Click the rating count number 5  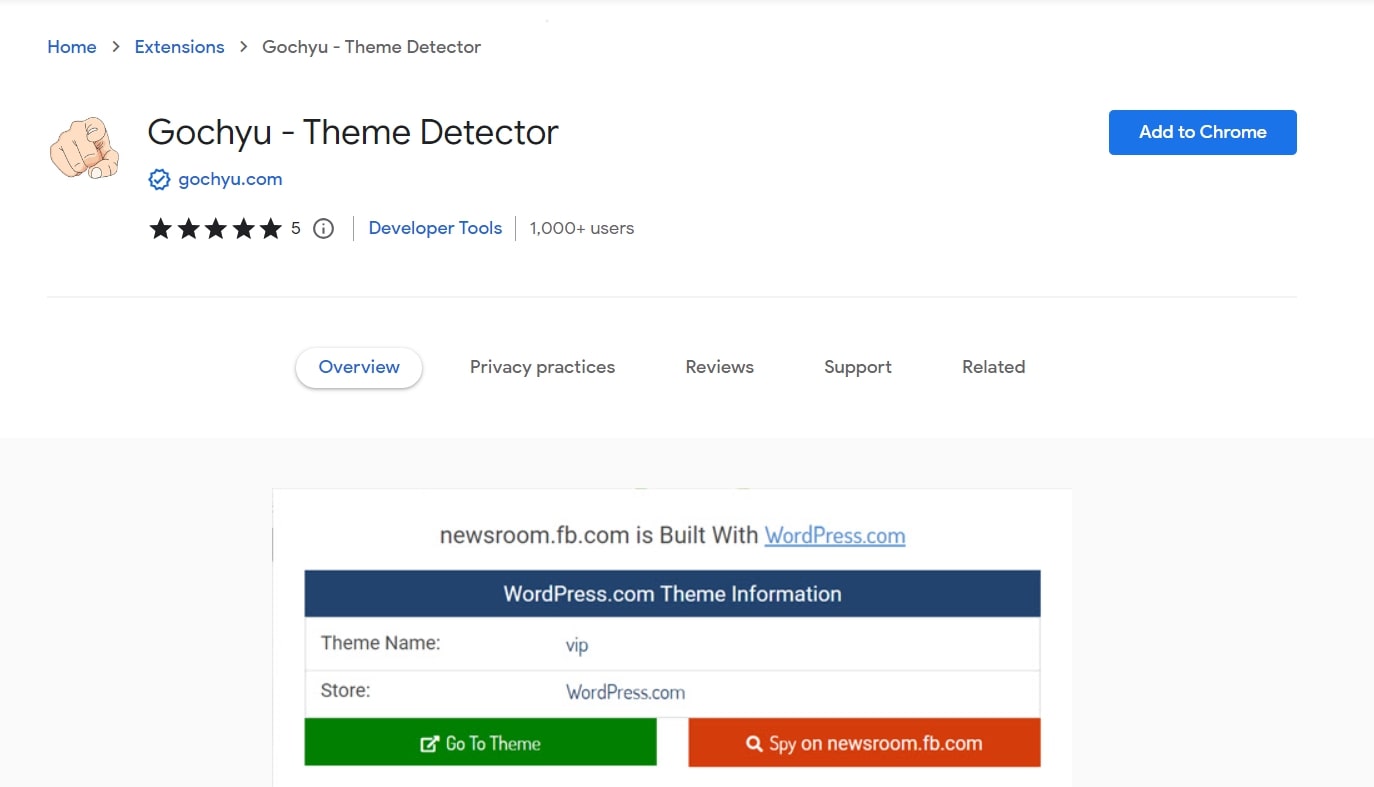coord(296,228)
